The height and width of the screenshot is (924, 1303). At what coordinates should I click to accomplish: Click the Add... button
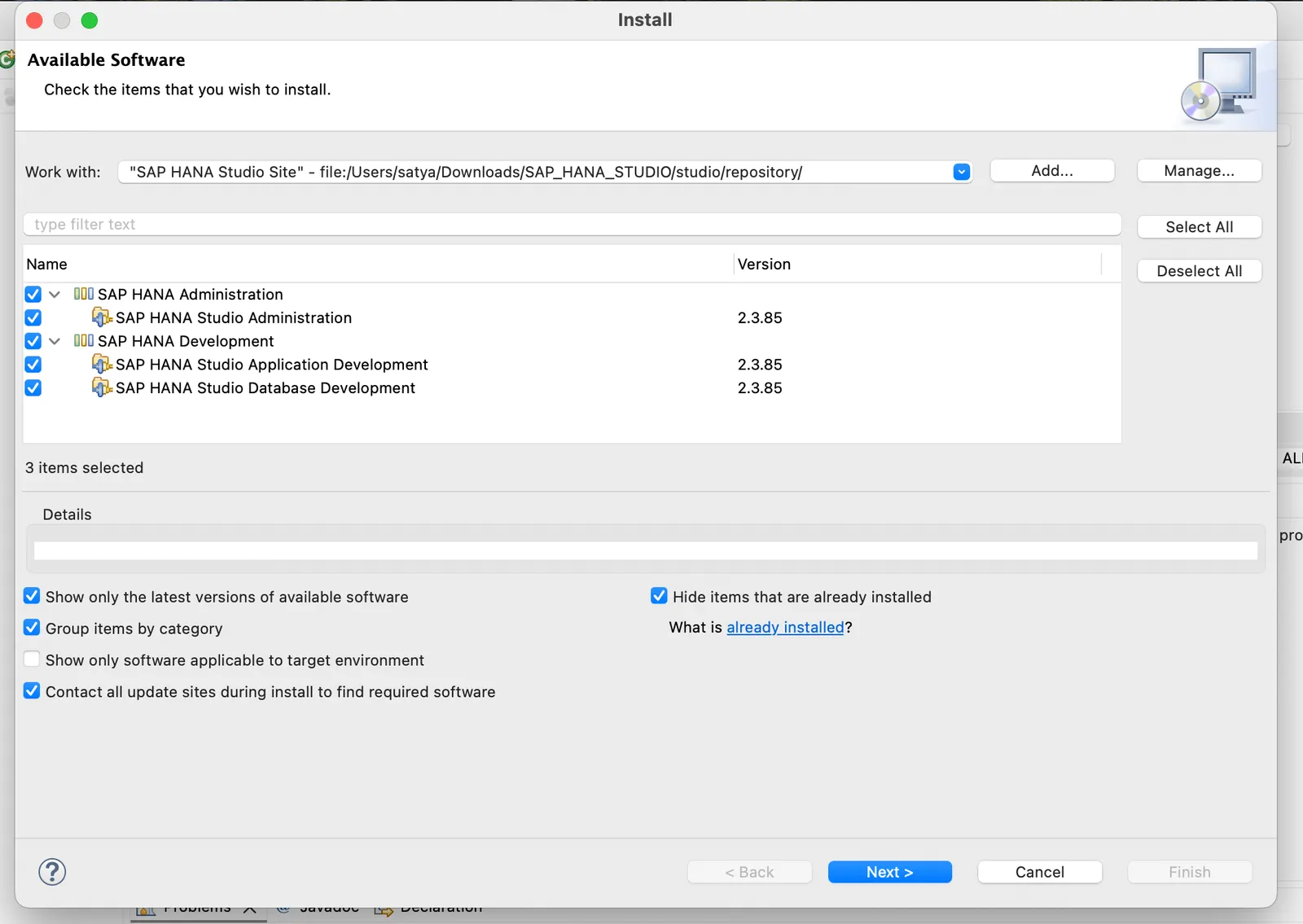(1052, 171)
